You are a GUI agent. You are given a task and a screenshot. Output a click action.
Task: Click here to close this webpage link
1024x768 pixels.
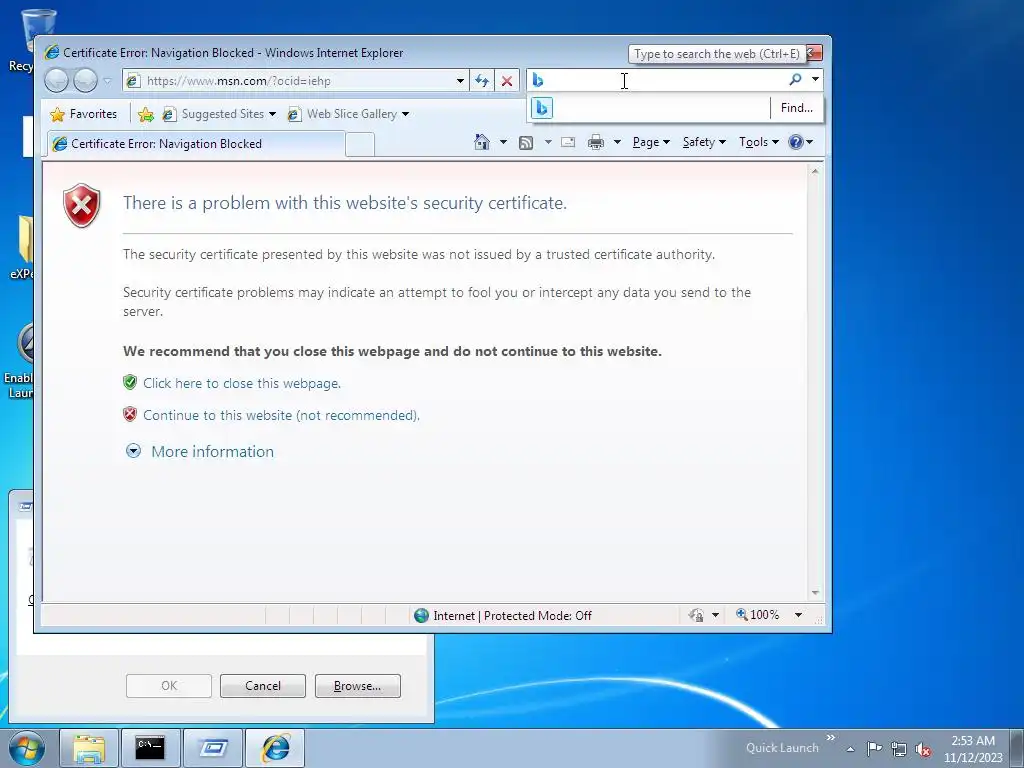[x=242, y=383]
